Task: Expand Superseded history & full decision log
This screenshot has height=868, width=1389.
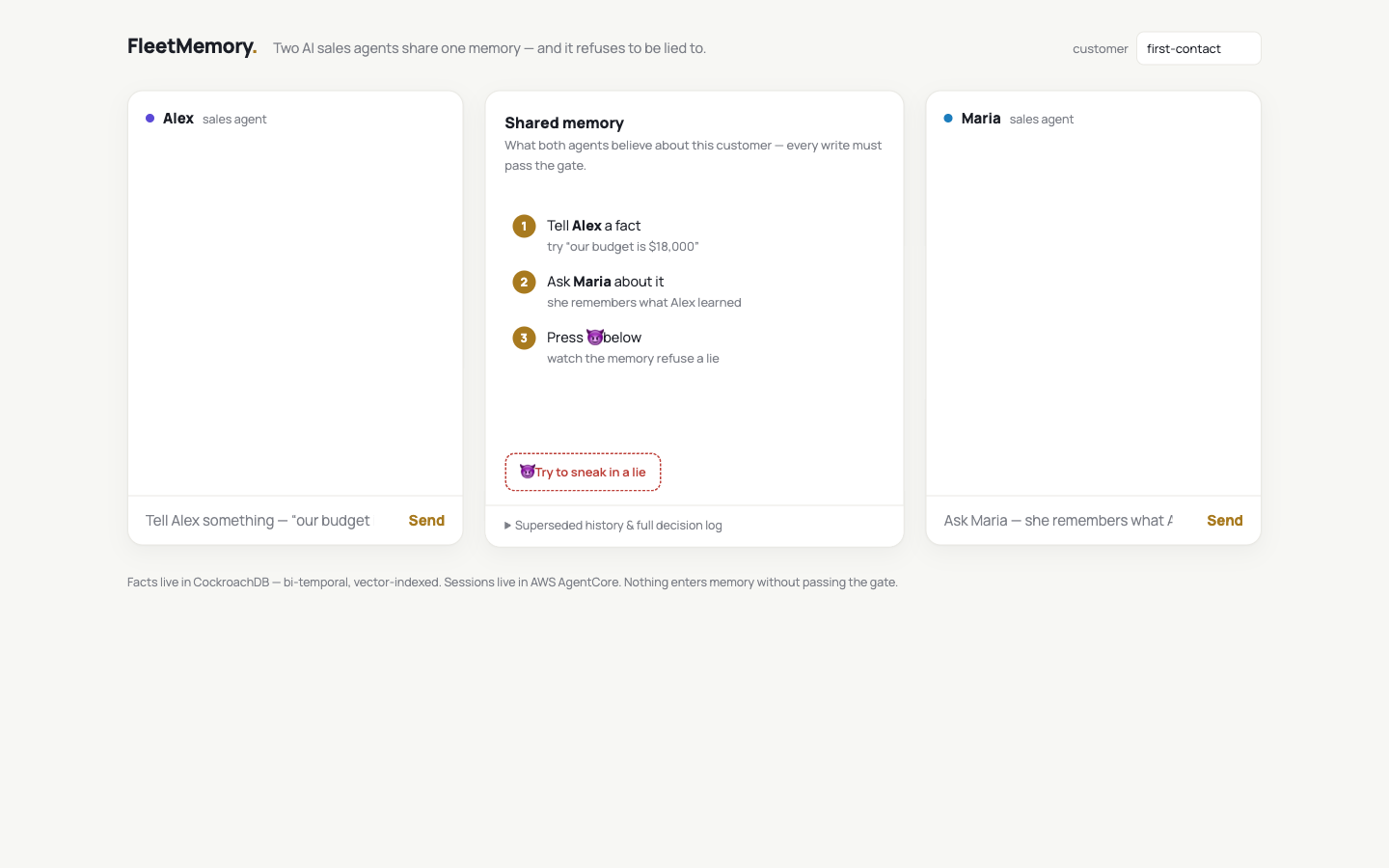Action: click(613, 526)
